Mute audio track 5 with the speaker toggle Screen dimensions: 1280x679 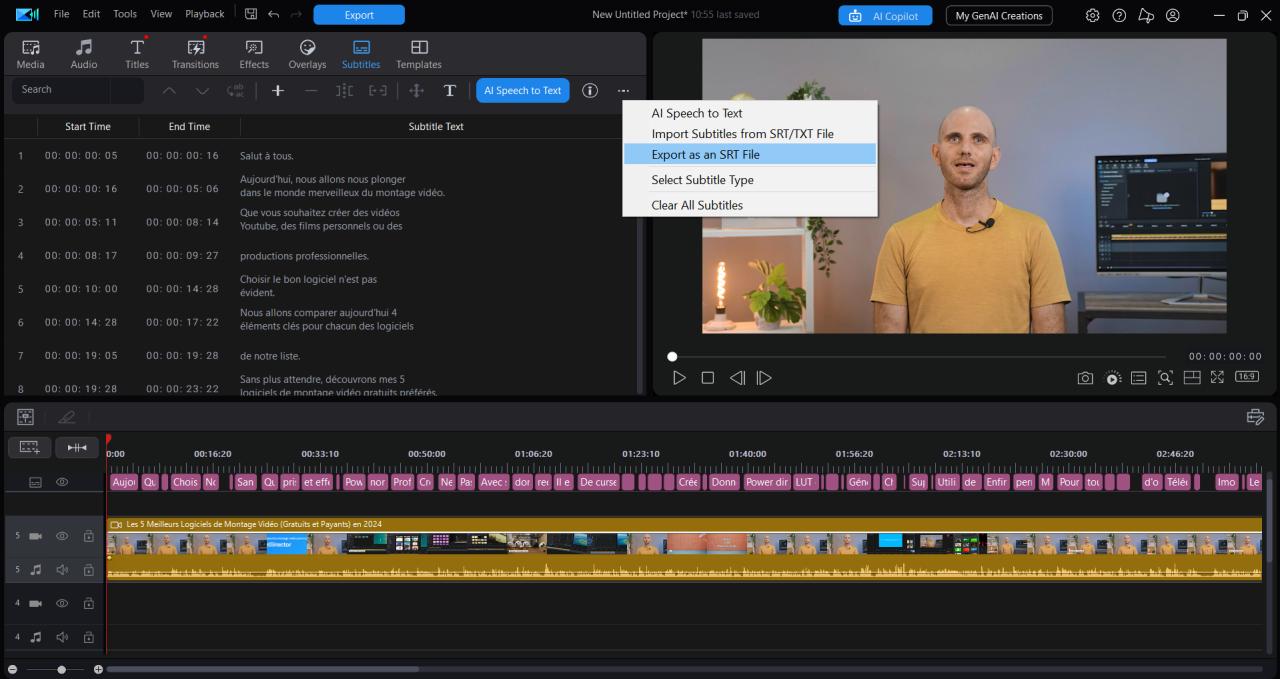(x=60, y=569)
